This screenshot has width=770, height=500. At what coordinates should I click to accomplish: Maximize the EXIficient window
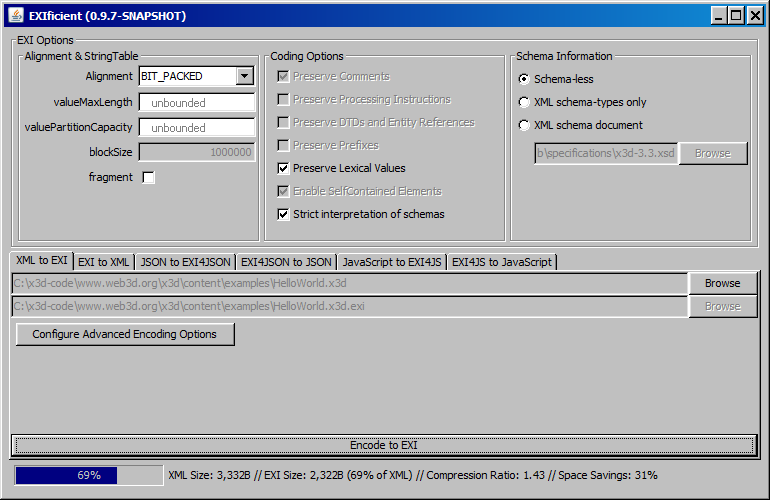[737, 16]
